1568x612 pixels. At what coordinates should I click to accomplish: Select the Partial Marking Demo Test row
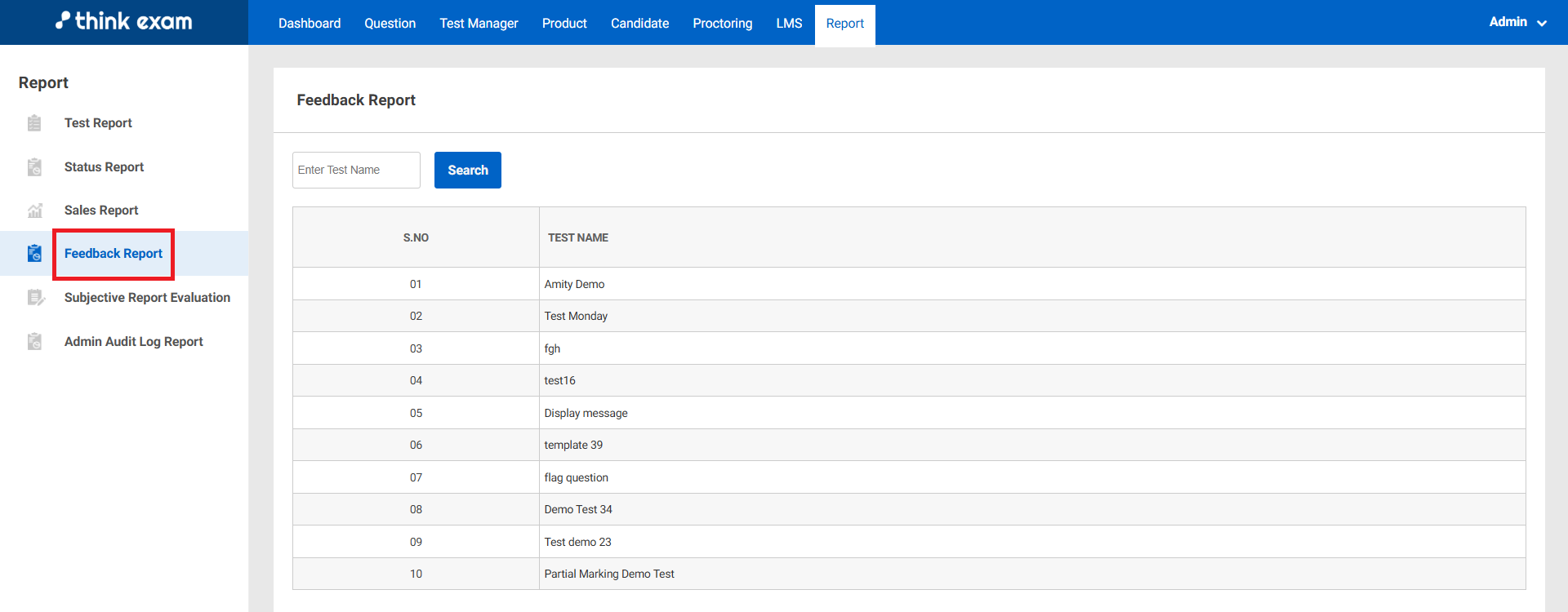coord(609,574)
